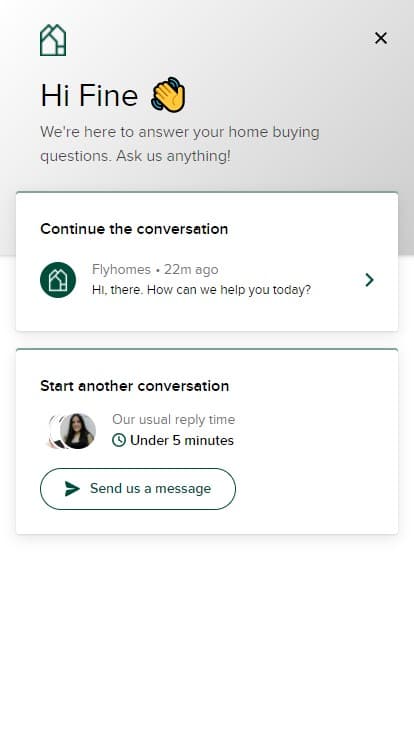The image size is (414, 736).
Task: Click the waving hand emoji
Action: 169,94
